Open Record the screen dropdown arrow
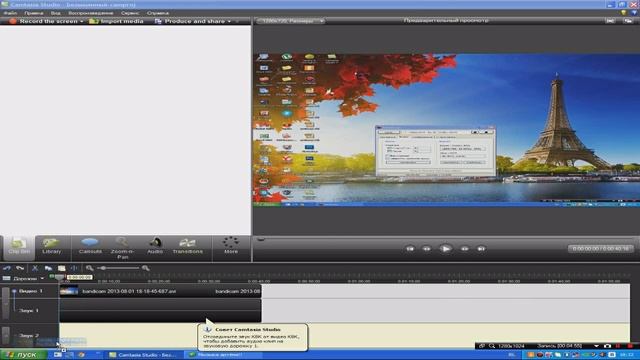 [x=82, y=21]
